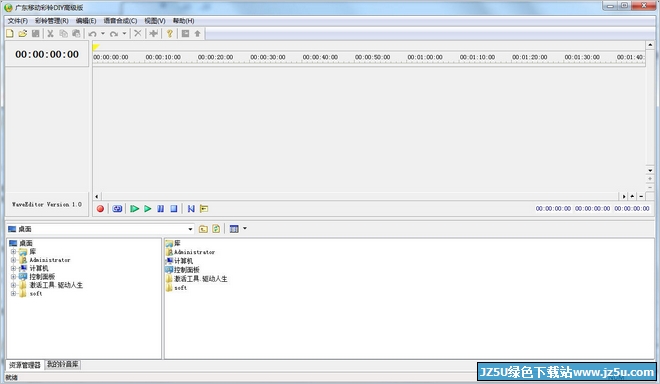Open the 视图(V) menu
Viewport: 660px width, 384px height.
point(155,21)
